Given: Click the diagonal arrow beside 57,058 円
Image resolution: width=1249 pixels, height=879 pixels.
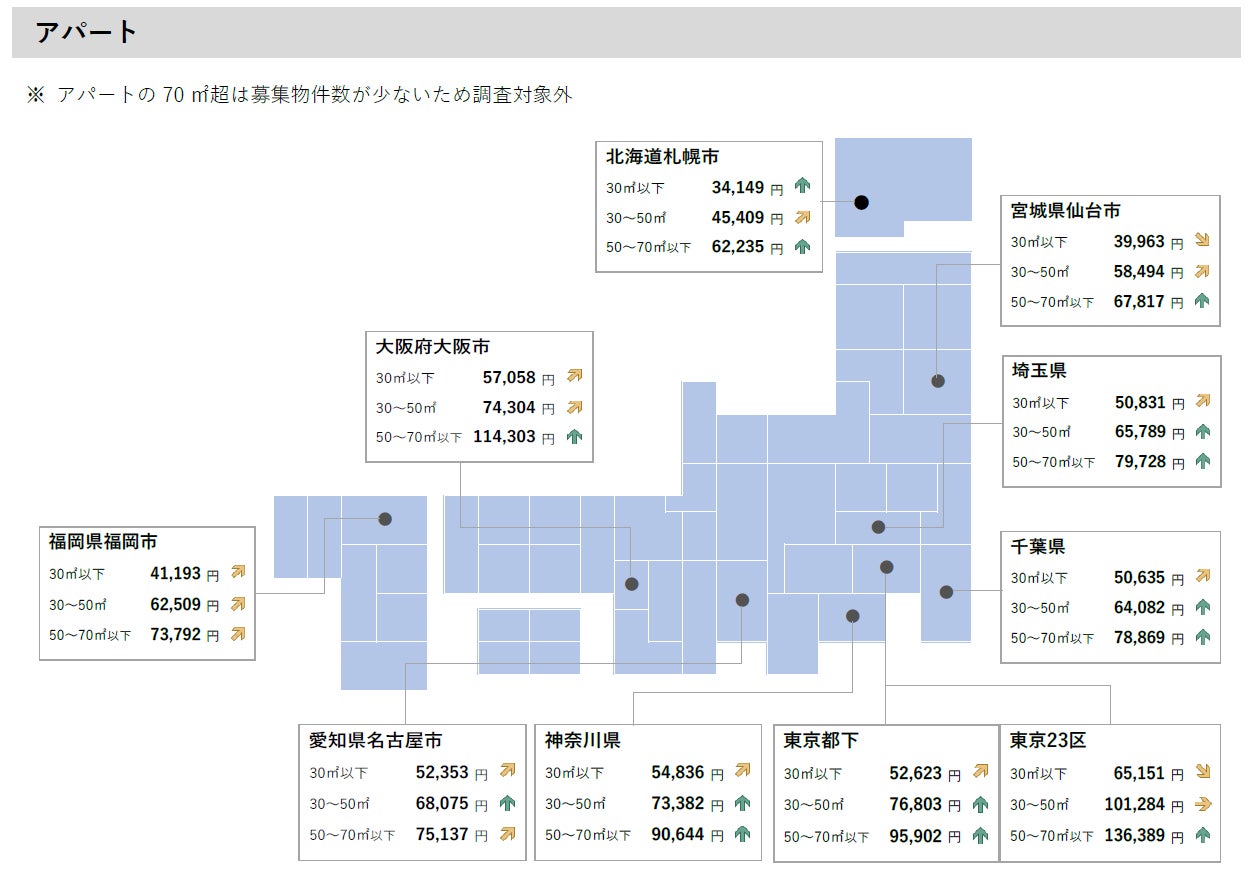Looking at the screenshot, I should tap(574, 377).
